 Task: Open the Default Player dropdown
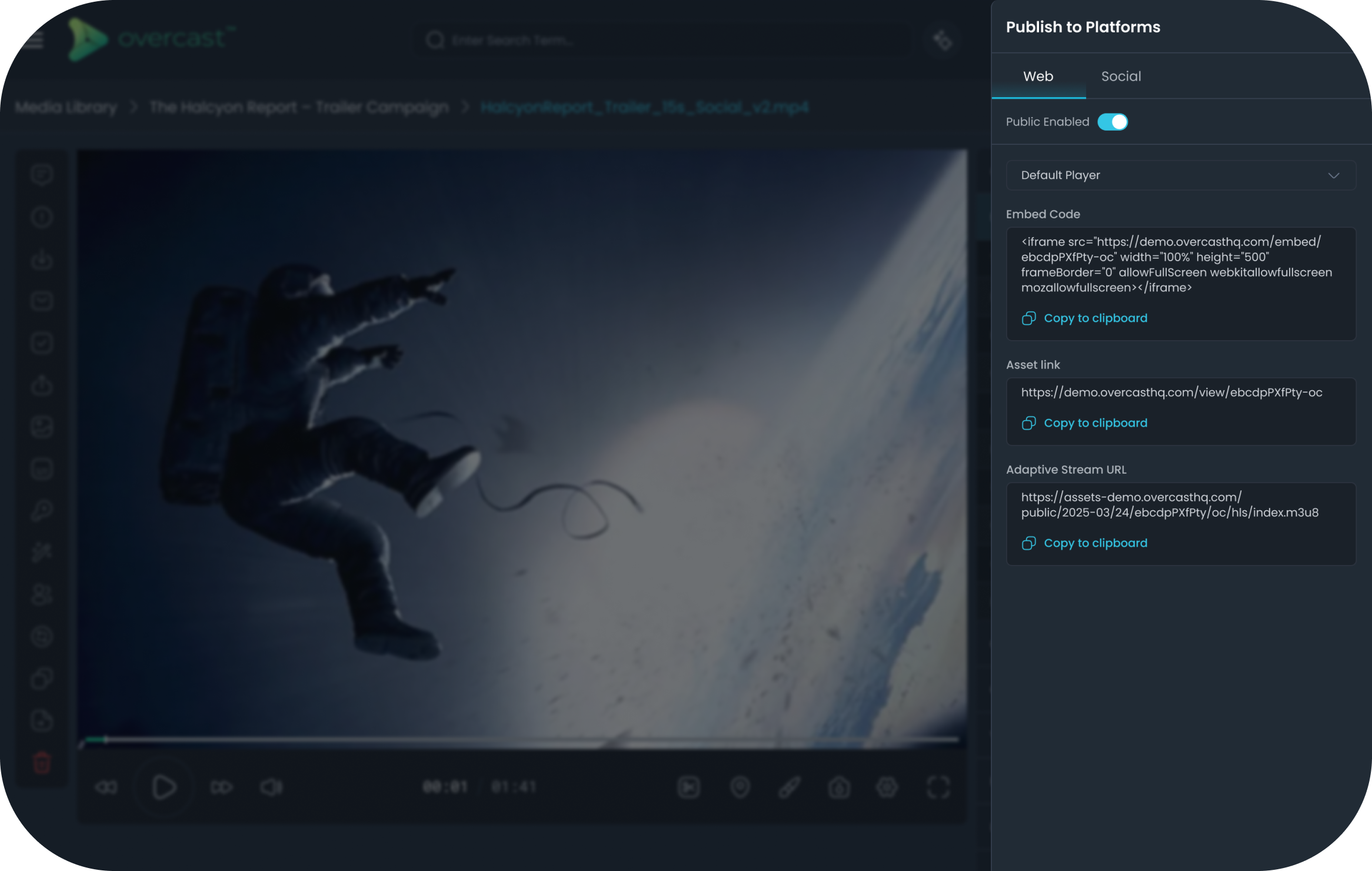pos(1180,175)
